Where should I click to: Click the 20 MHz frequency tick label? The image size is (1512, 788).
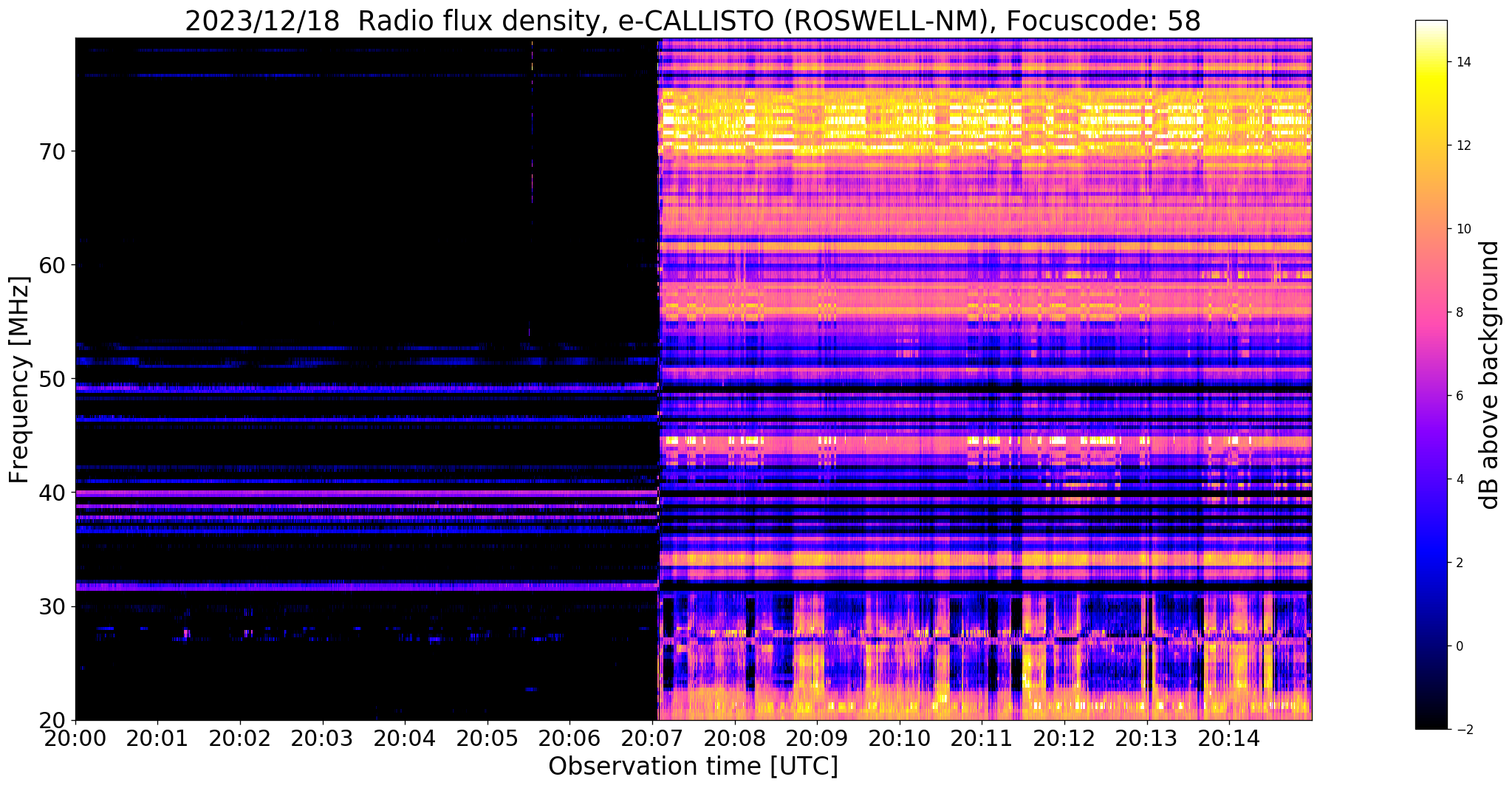[51, 720]
